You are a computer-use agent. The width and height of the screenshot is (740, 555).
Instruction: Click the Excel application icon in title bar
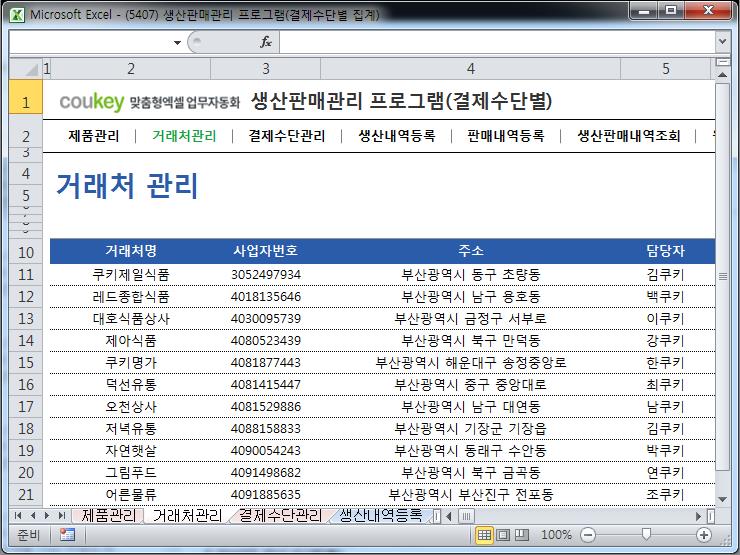coord(17,15)
